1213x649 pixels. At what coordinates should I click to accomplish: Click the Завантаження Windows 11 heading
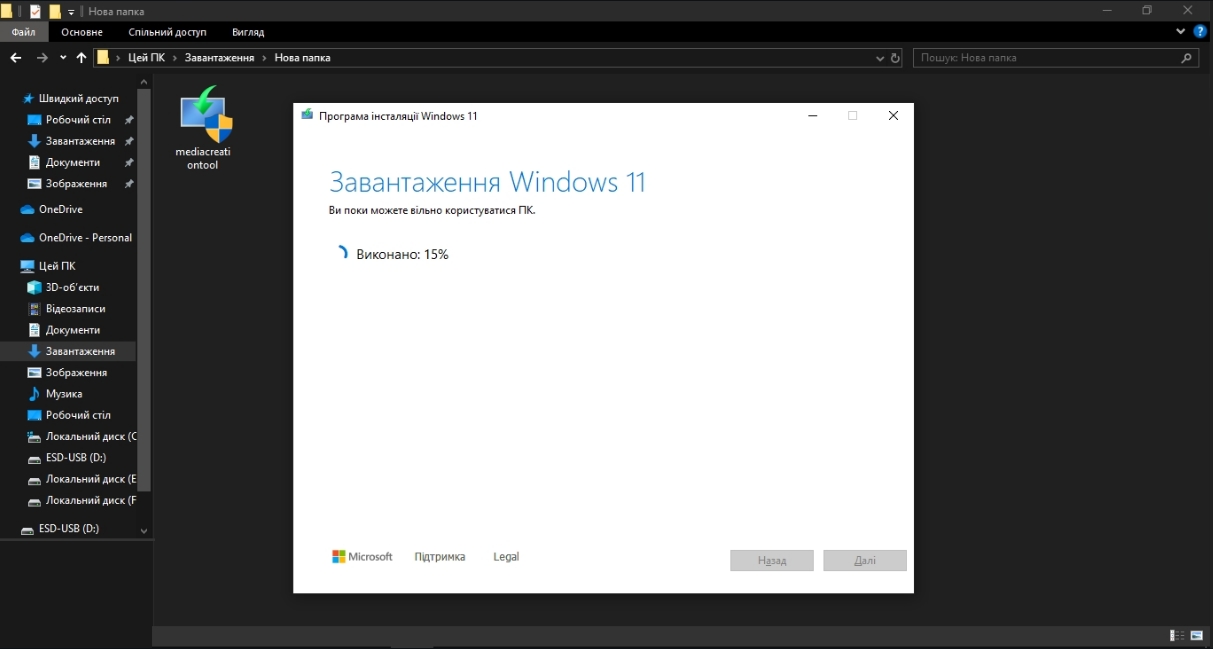click(x=488, y=182)
